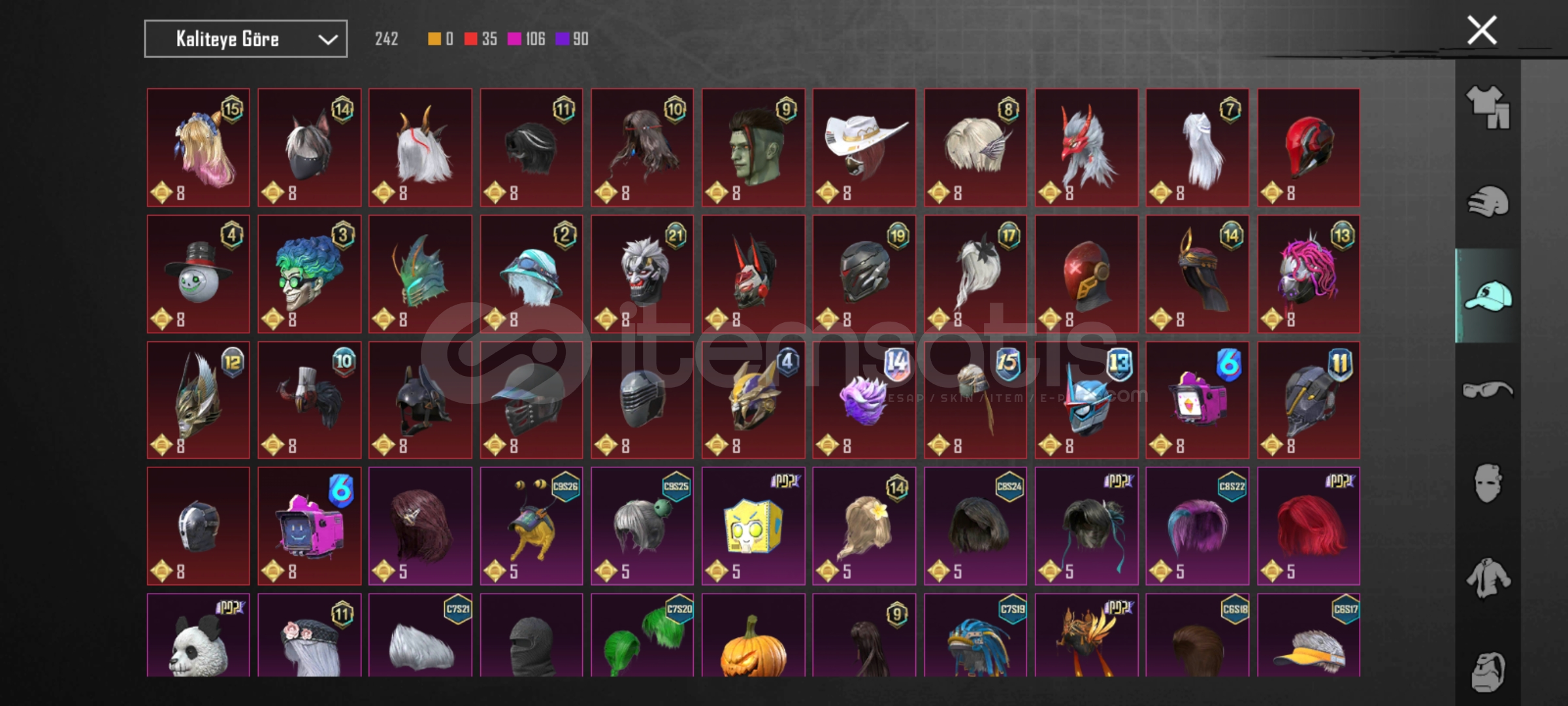
Task: Click the red quality count 35
Action: point(482,39)
